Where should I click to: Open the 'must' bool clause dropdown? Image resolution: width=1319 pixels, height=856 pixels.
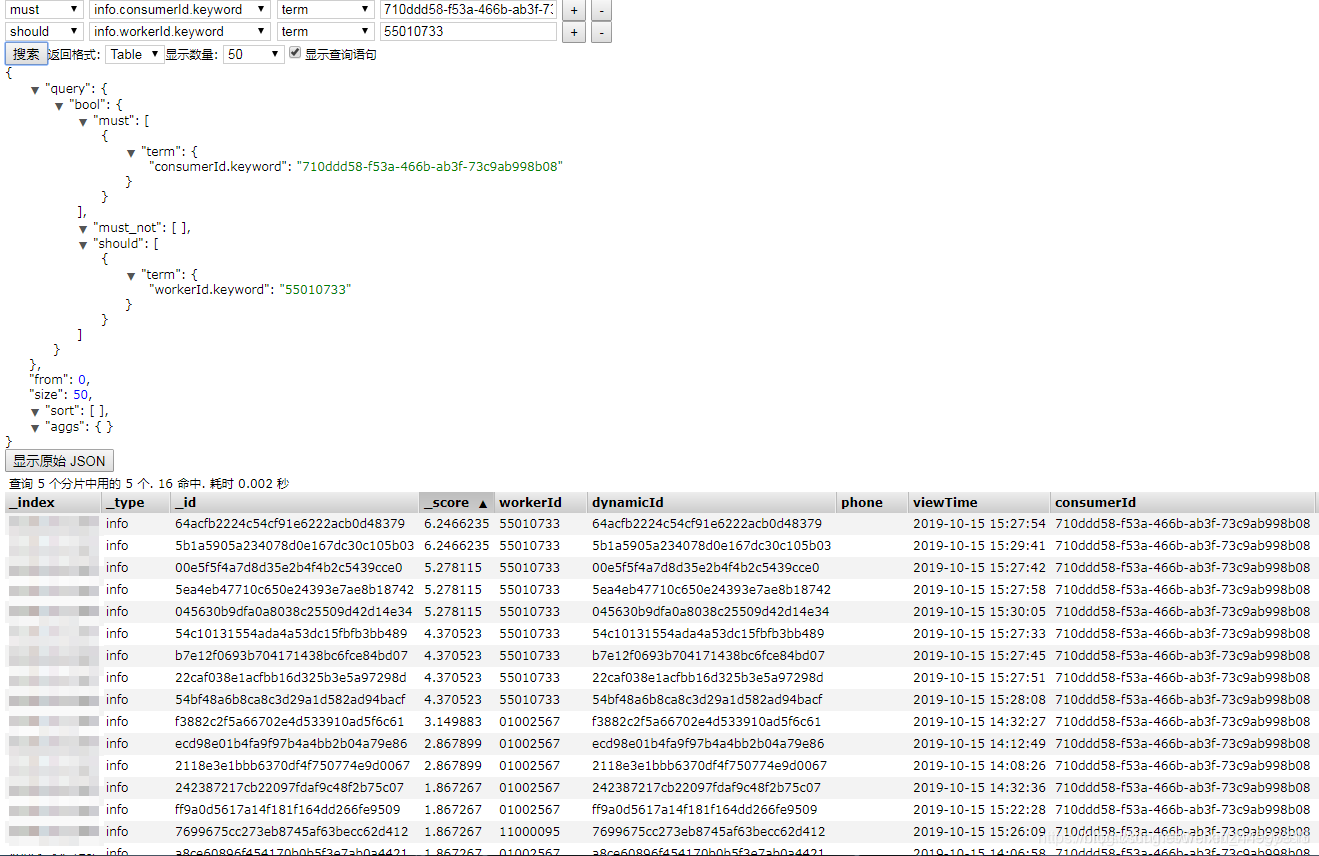(x=45, y=9)
